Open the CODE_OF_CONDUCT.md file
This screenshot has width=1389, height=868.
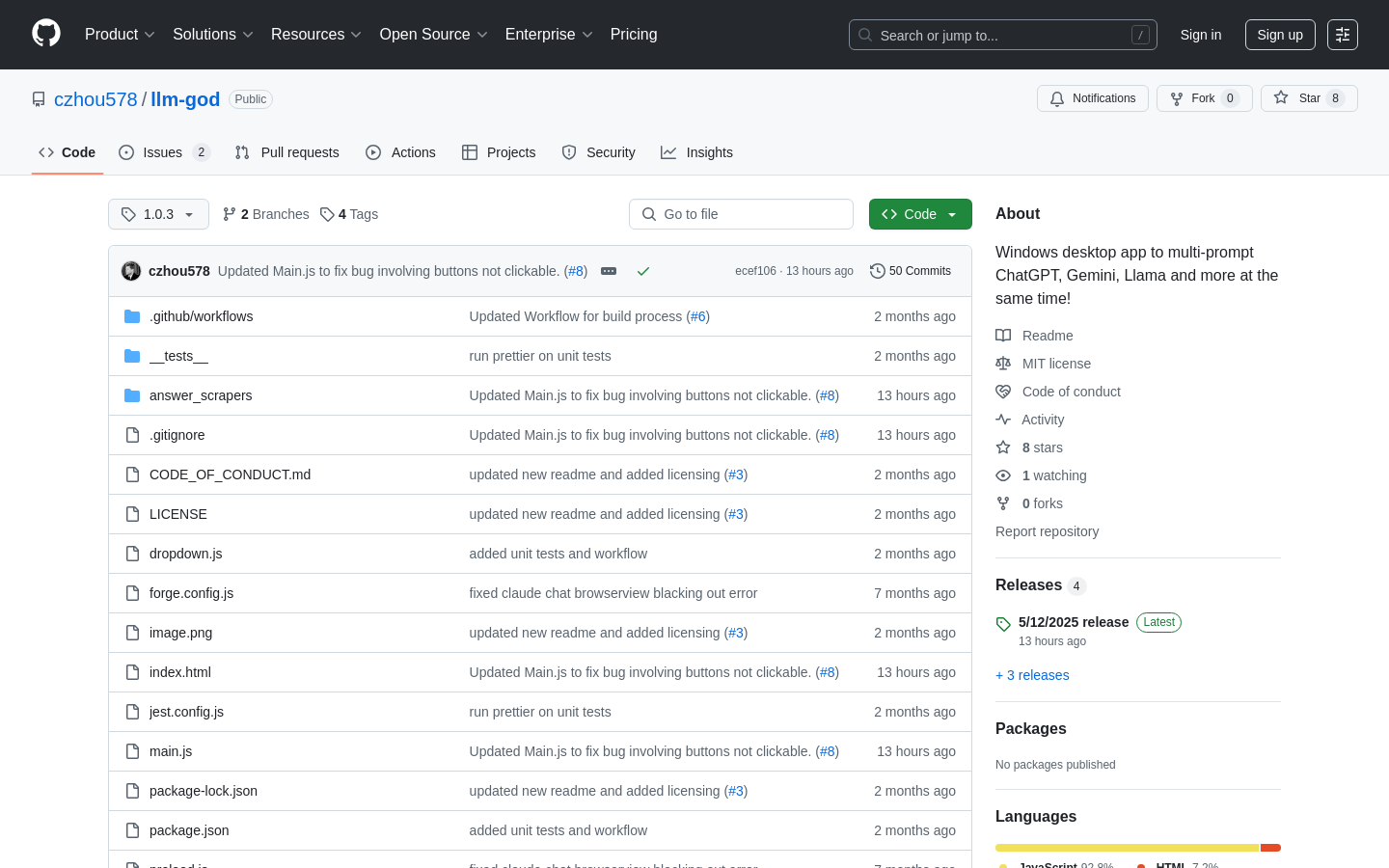pyautogui.click(x=230, y=475)
